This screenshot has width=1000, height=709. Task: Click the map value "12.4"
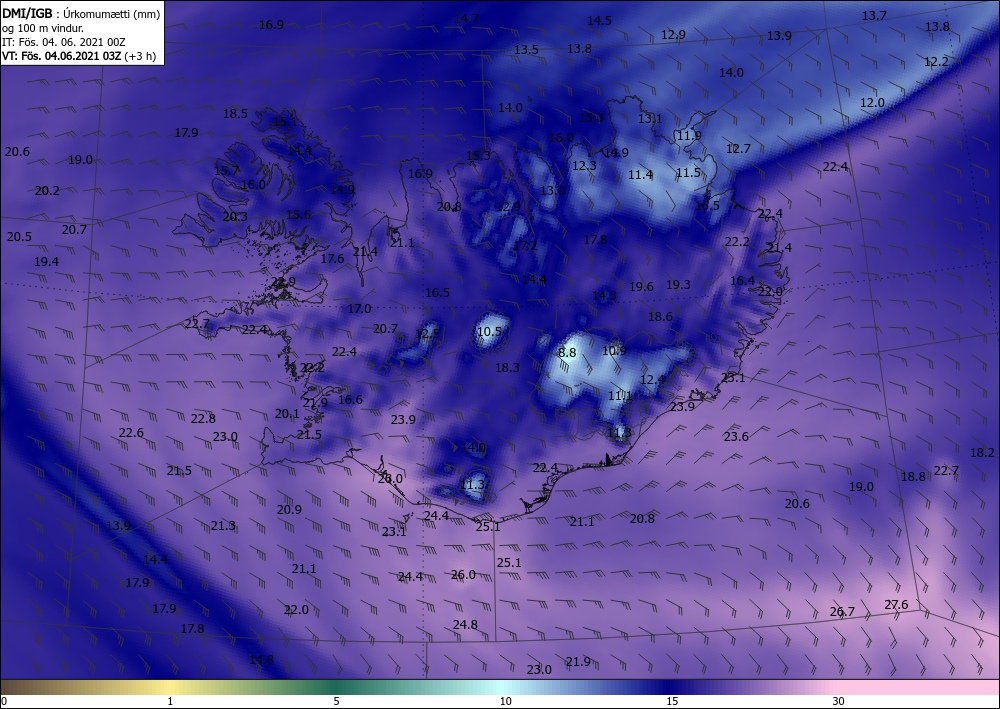(x=652, y=379)
